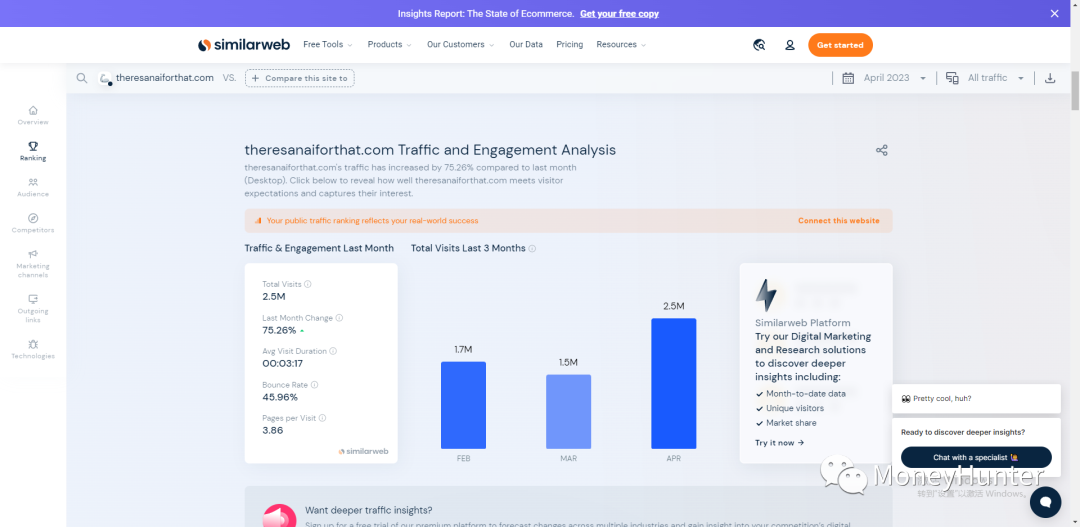Click the download report icon
The image size is (1080, 527).
pyautogui.click(x=1050, y=79)
